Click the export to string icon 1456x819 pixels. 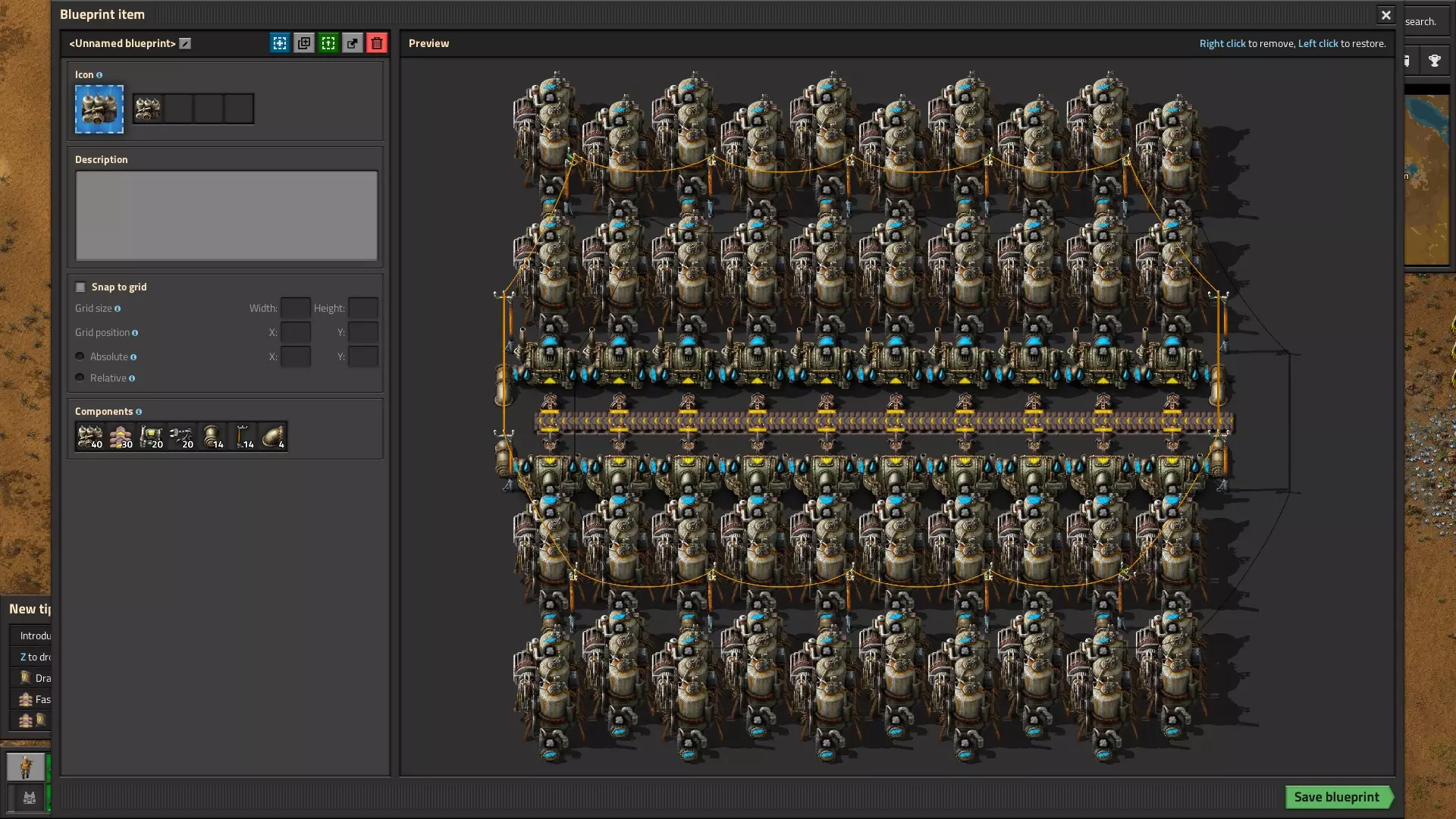[x=353, y=43]
